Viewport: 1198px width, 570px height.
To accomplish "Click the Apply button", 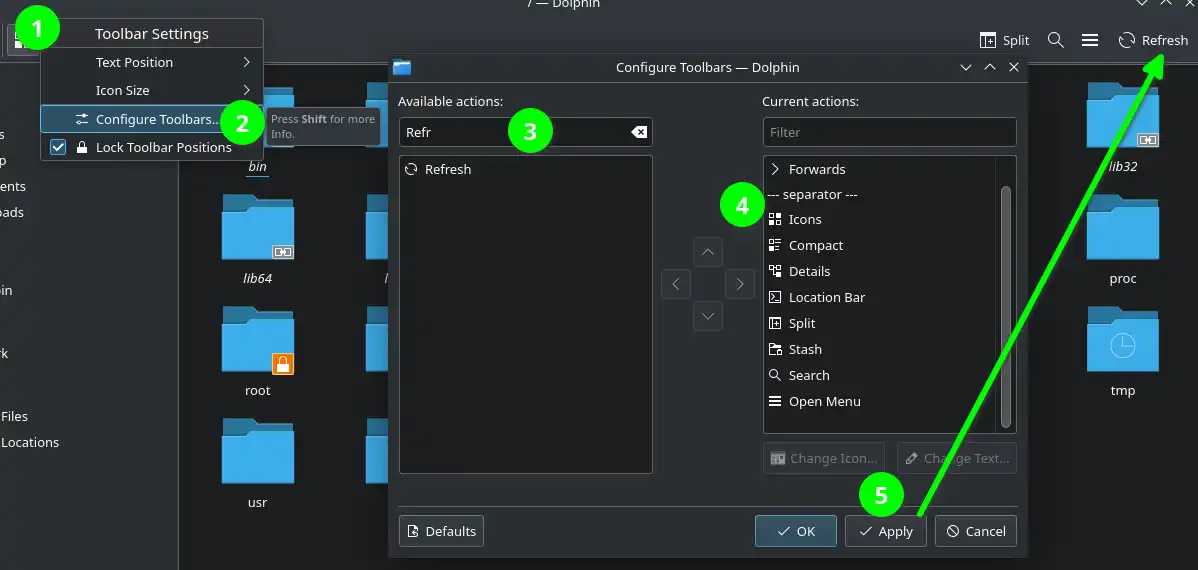I will [x=886, y=531].
